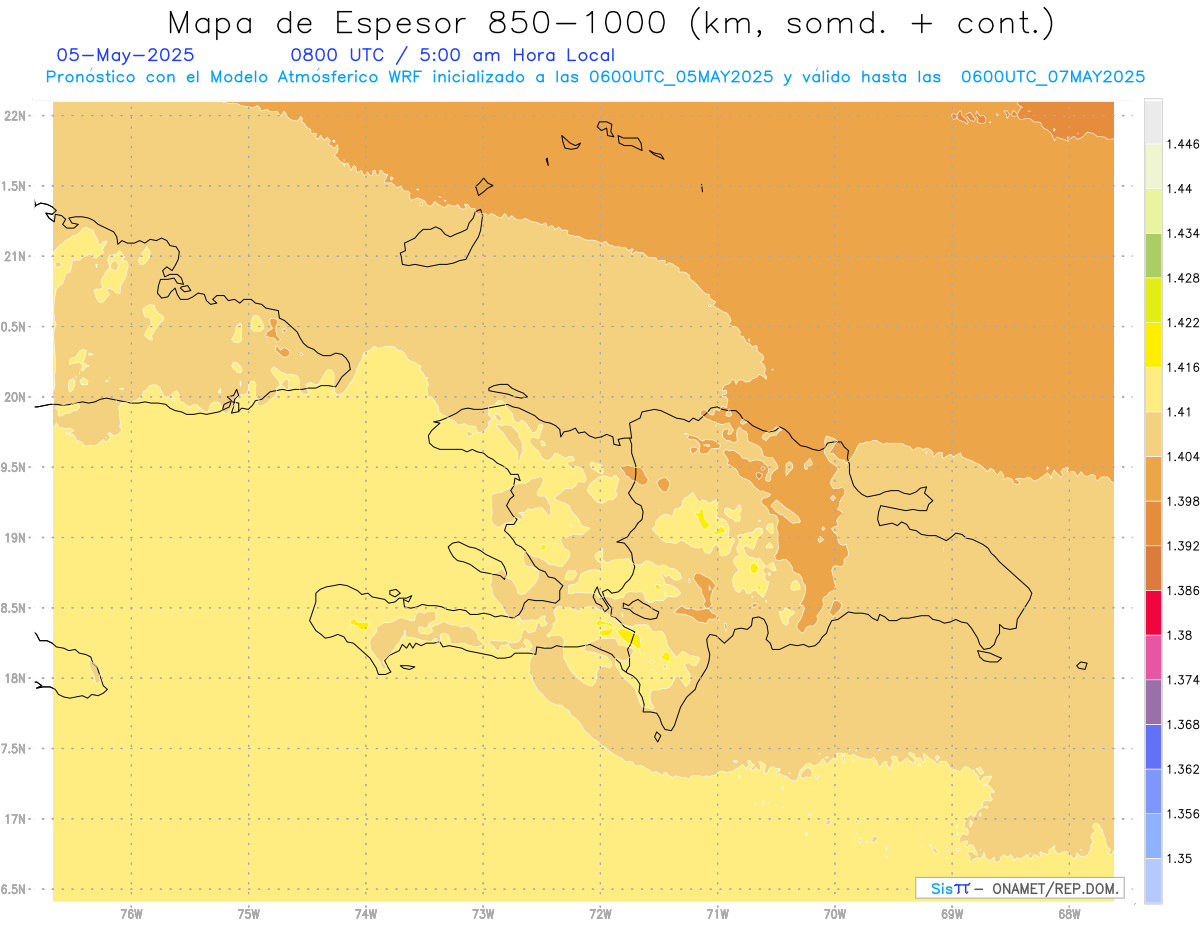The height and width of the screenshot is (927, 1200).
Task: Click the '74W' longitude label
Action: pos(365,914)
